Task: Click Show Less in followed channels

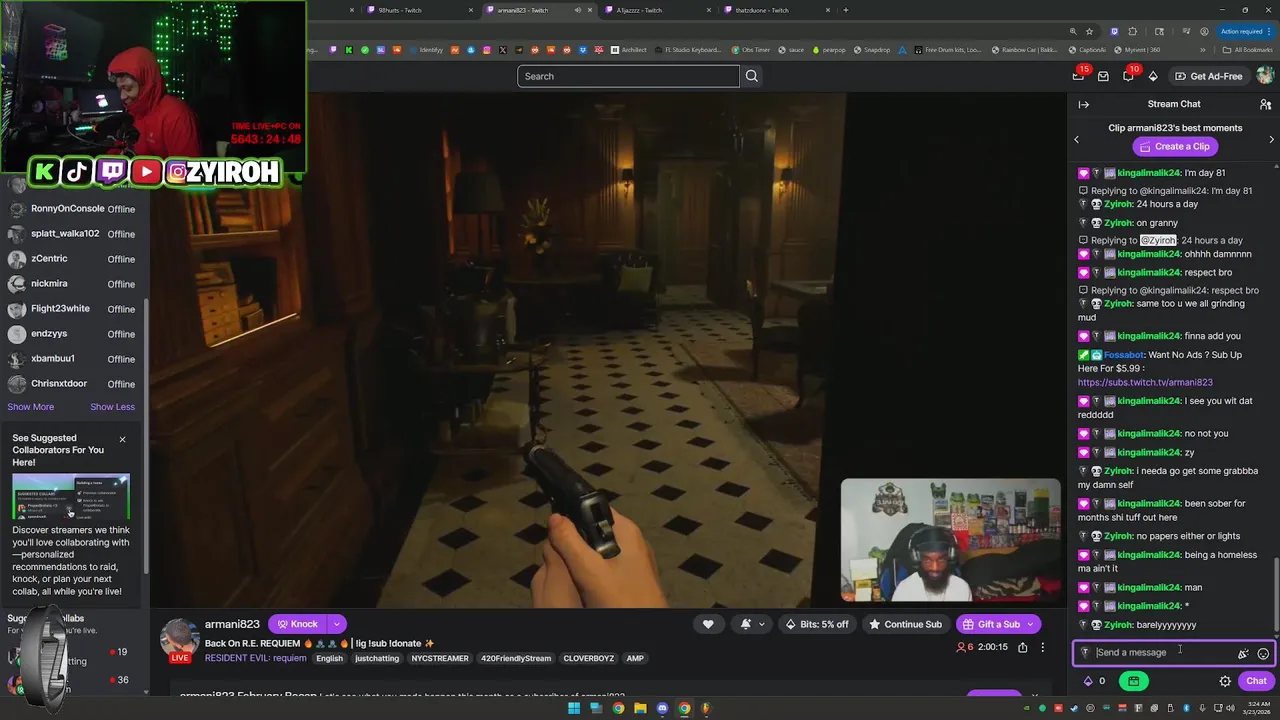Action: [112, 407]
